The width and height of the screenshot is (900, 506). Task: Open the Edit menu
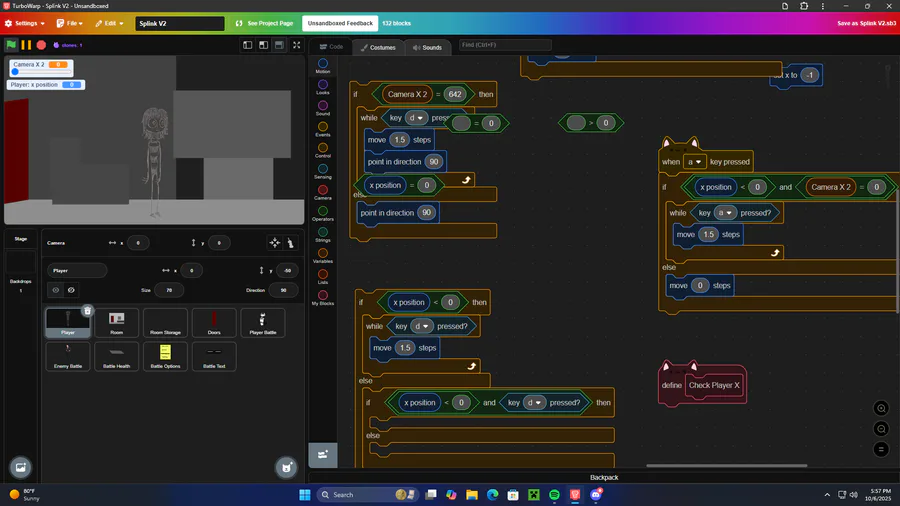click(x=109, y=24)
